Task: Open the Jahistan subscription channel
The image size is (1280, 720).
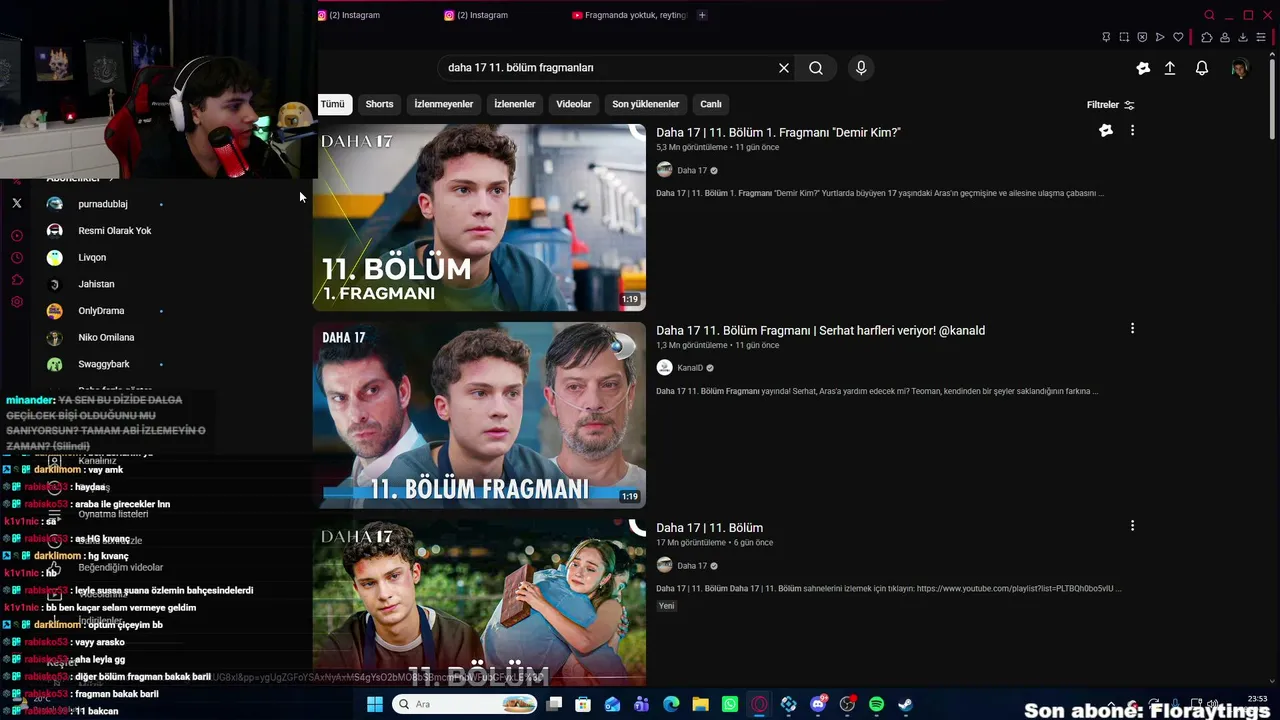Action: point(96,284)
